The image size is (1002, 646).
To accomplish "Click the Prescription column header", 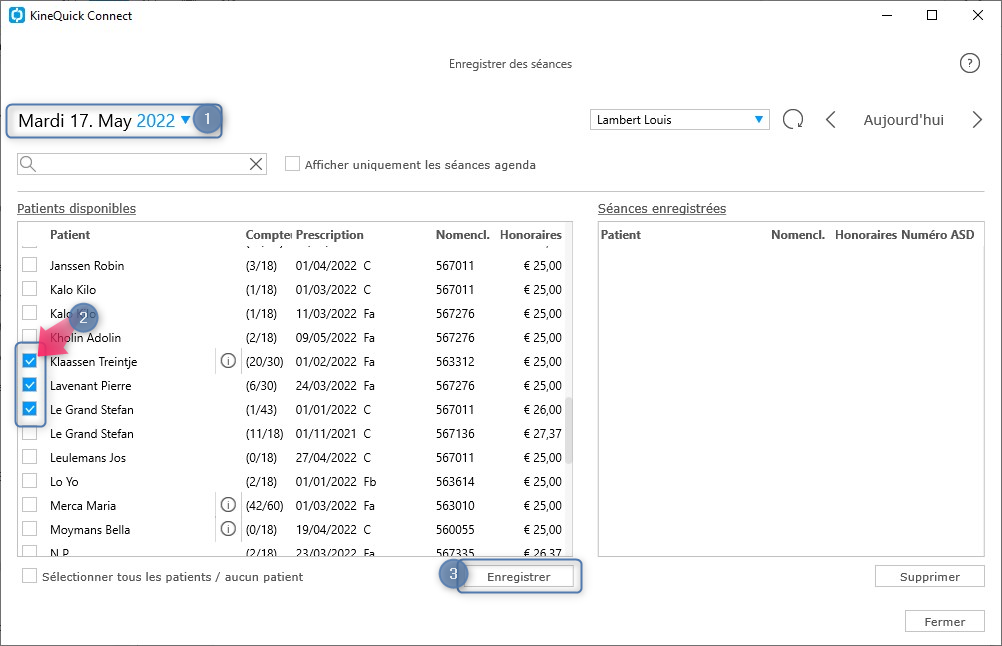I will [330, 235].
